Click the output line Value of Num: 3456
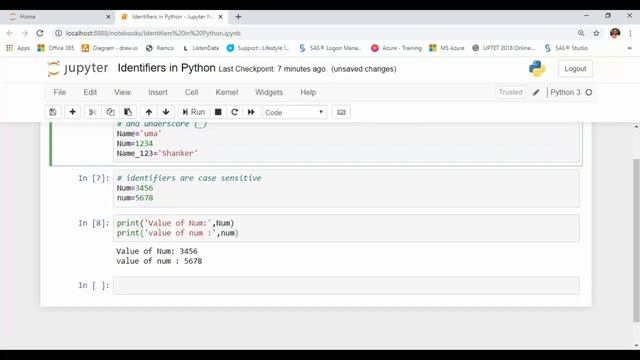This screenshot has width=640, height=360. tap(157, 251)
